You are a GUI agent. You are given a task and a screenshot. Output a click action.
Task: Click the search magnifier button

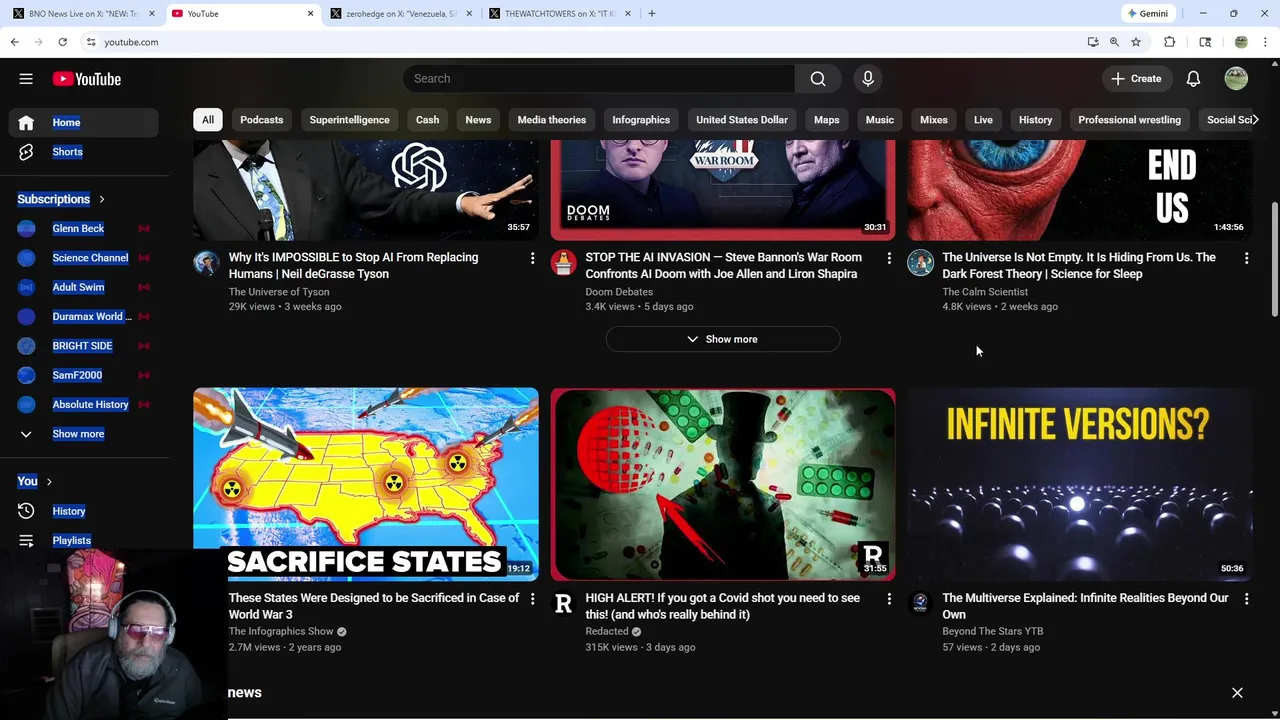tap(818, 79)
